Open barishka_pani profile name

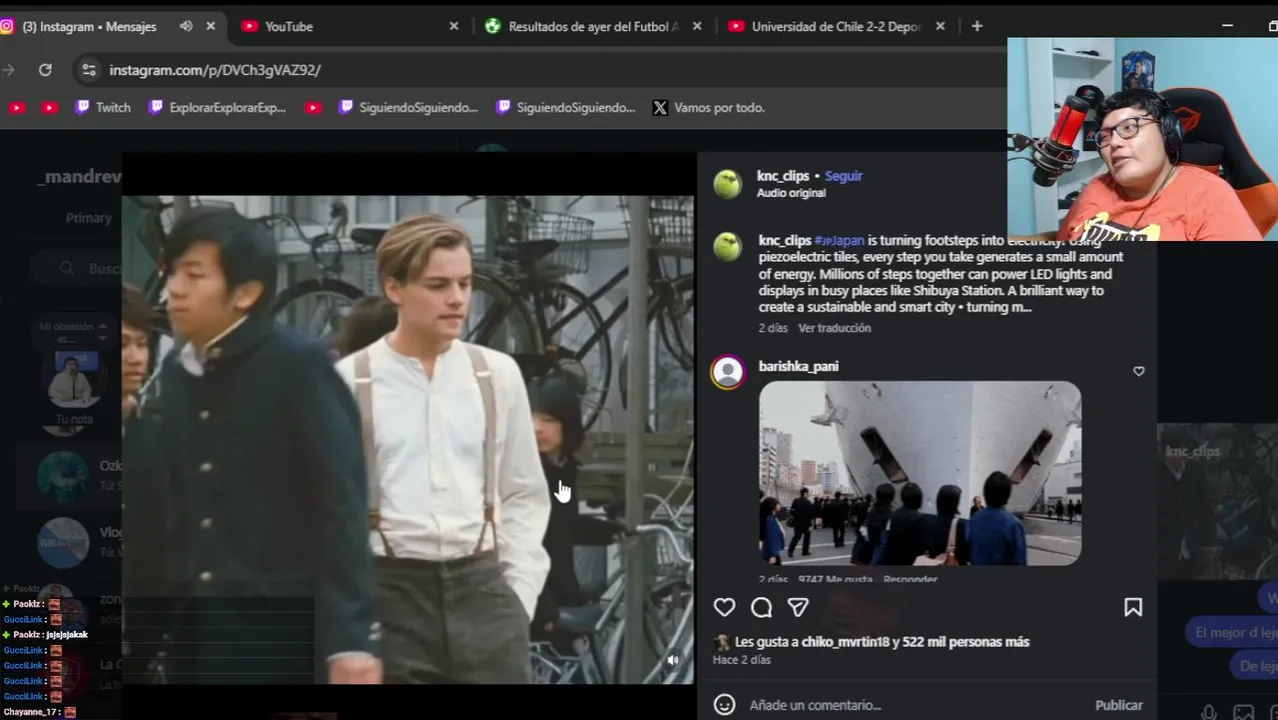point(798,366)
